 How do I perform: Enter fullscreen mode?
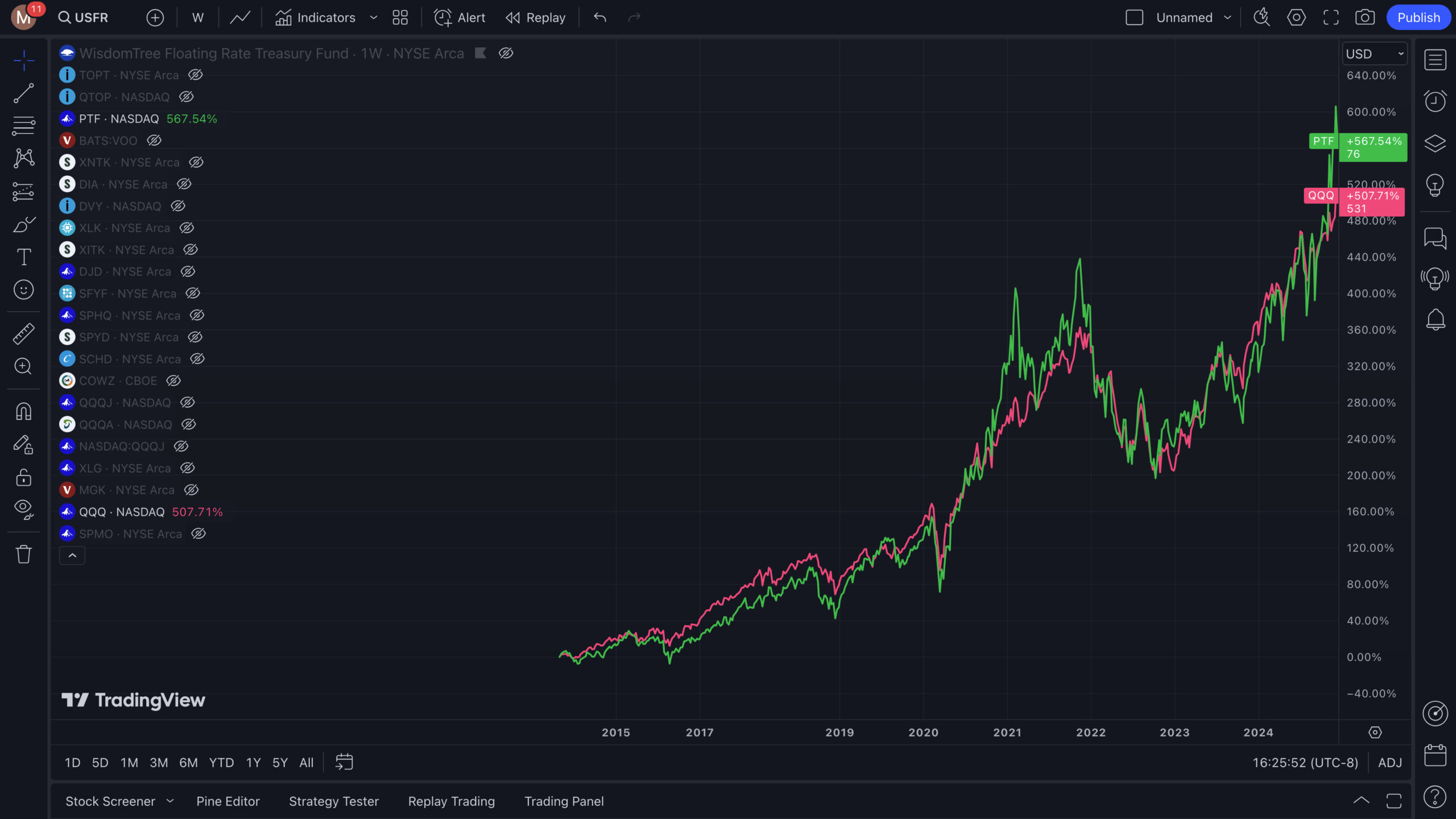[1331, 18]
